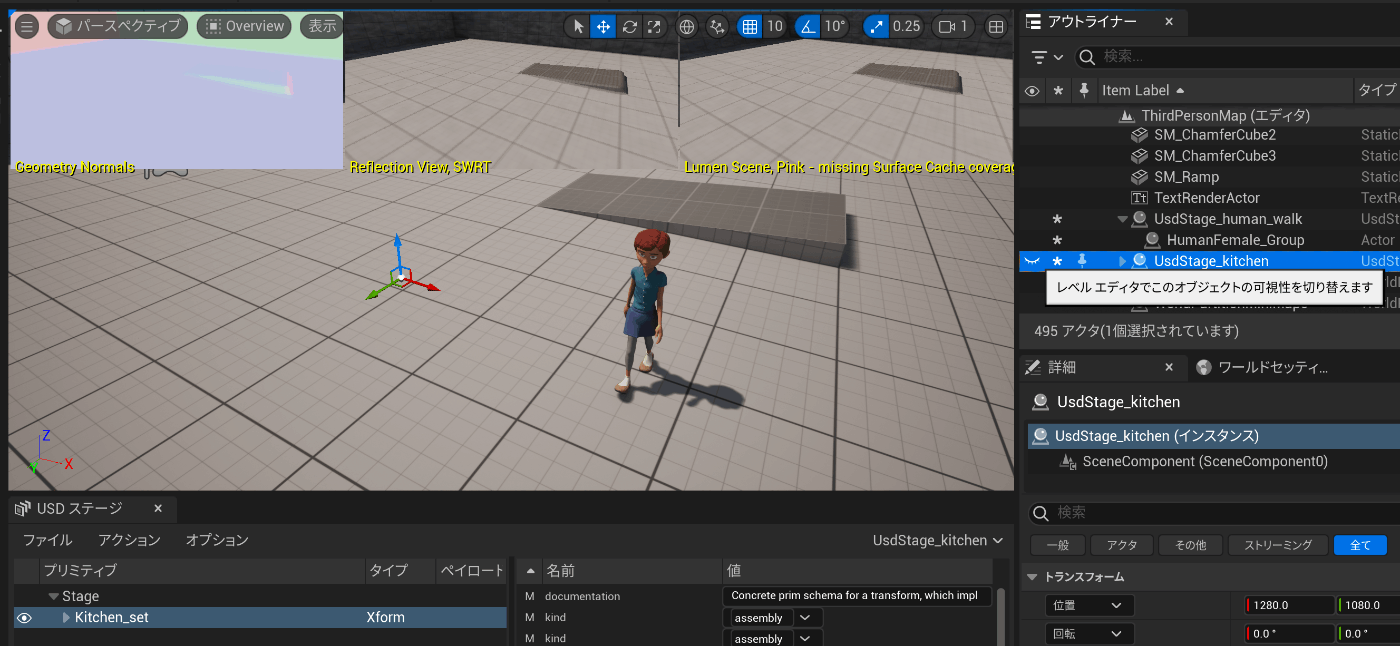Activate the Scale gizmo tool
1400x646 pixels.
pos(654,27)
